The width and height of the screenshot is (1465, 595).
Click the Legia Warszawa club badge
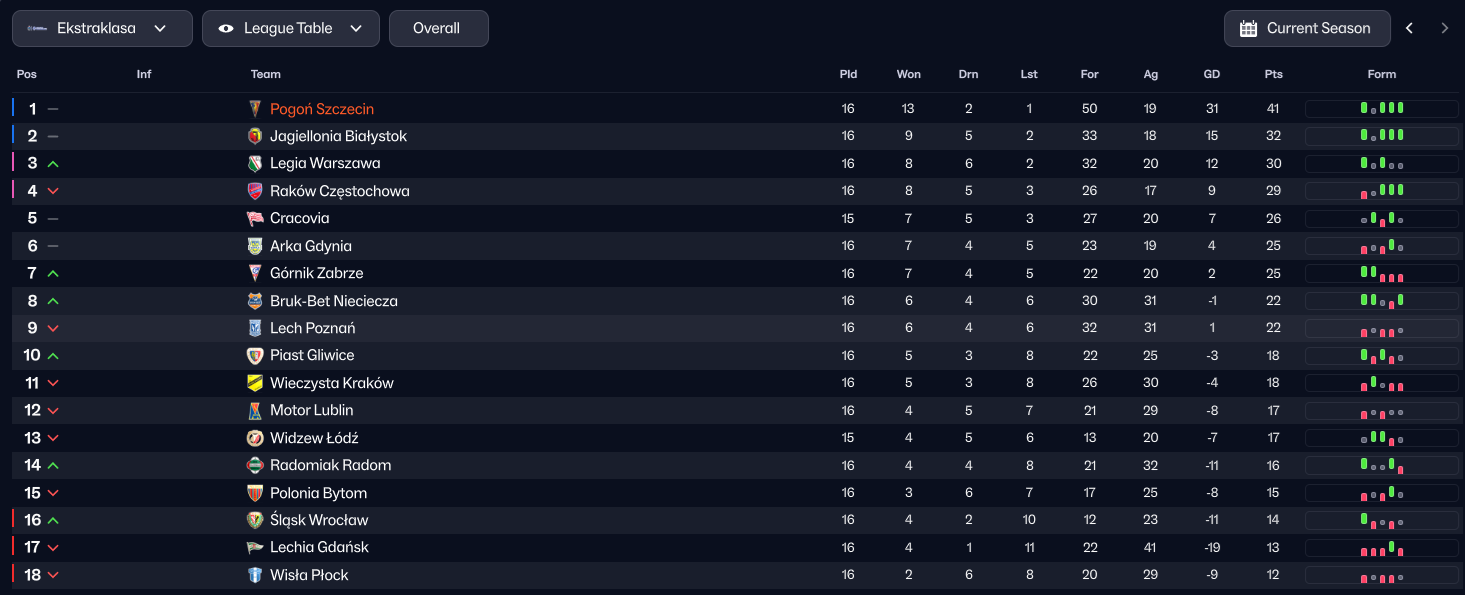click(x=255, y=164)
